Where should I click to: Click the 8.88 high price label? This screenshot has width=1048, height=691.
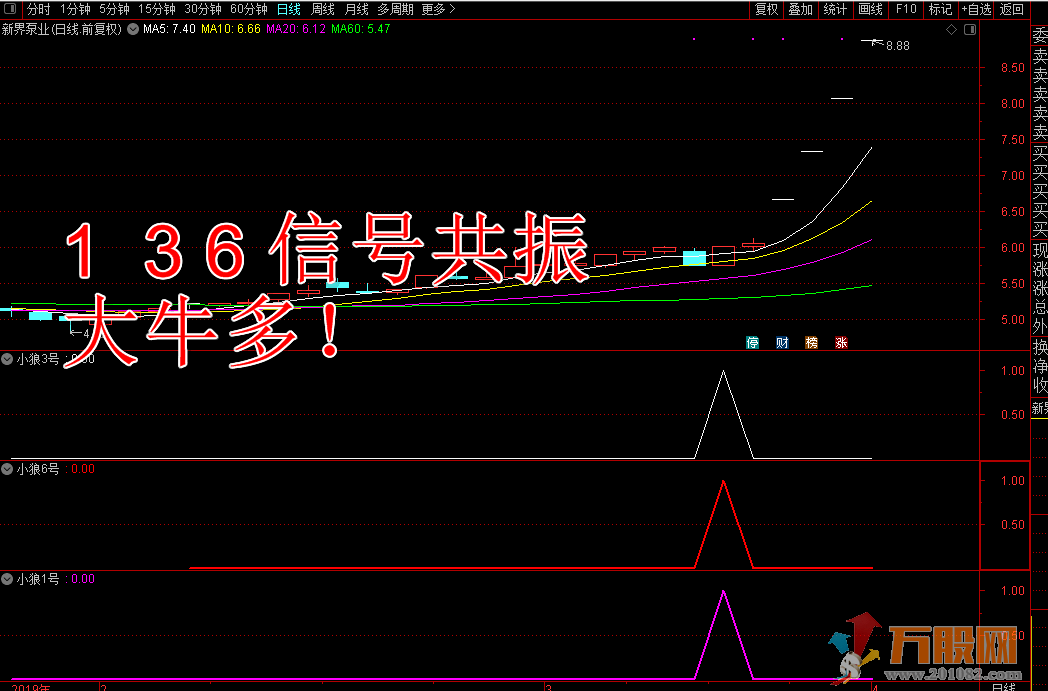898,46
